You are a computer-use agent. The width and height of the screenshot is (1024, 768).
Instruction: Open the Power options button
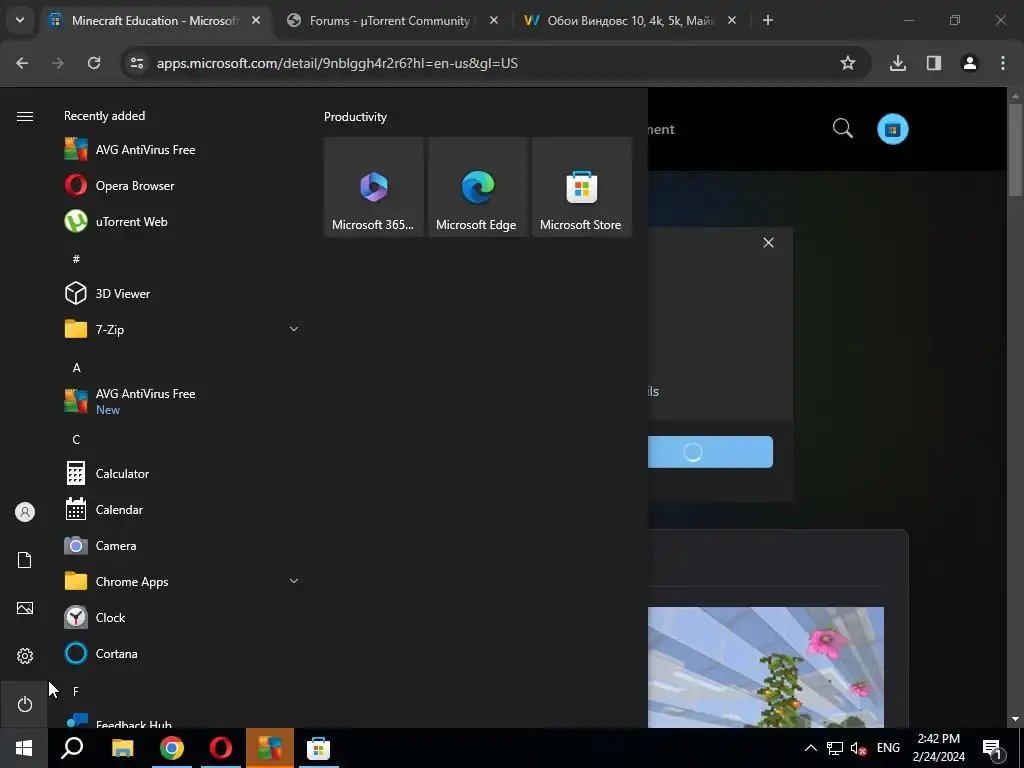pyautogui.click(x=25, y=704)
